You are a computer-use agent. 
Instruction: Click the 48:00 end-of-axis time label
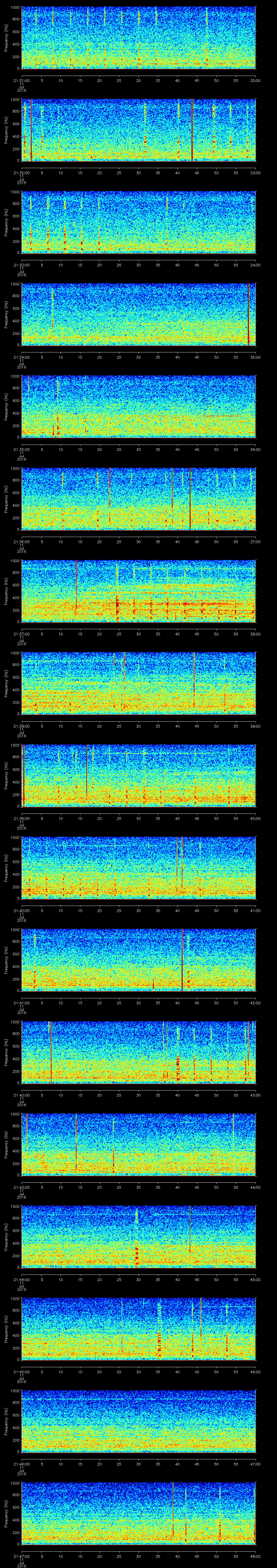255,1556
